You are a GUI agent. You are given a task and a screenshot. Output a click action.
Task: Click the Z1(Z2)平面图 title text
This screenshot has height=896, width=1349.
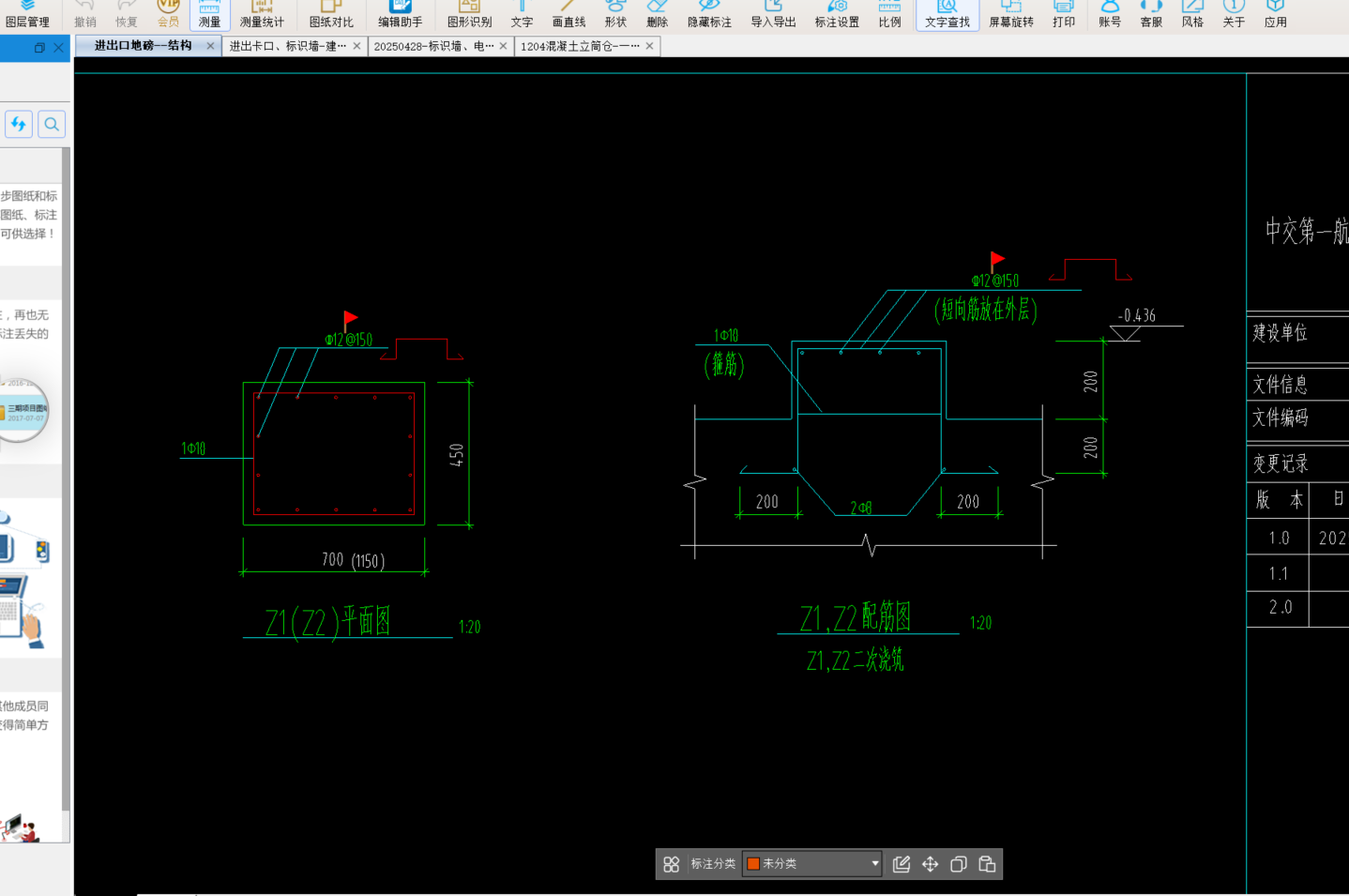pyautogui.click(x=327, y=622)
